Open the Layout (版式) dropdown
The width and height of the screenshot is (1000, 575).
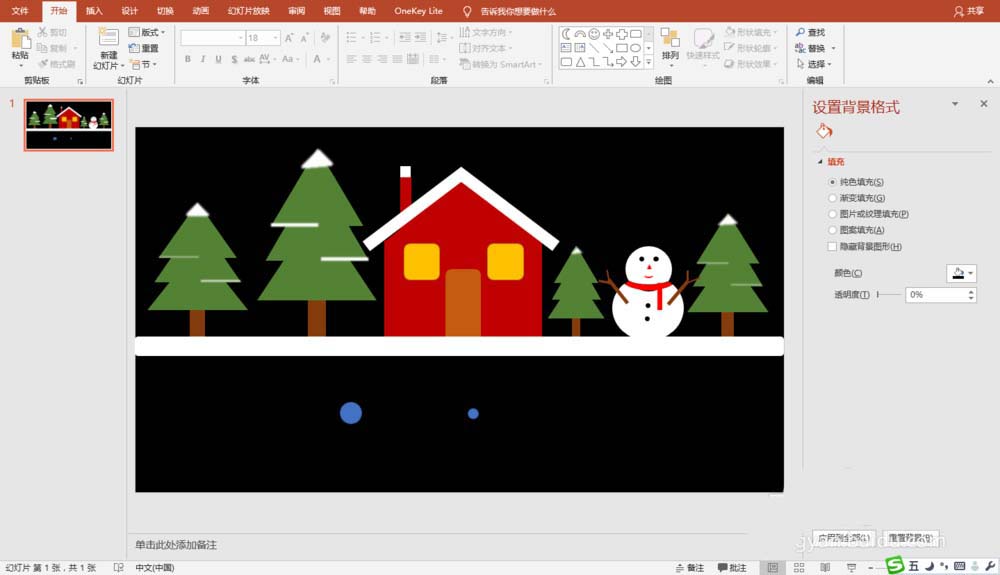pyautogui.click(x=147, y=33)
